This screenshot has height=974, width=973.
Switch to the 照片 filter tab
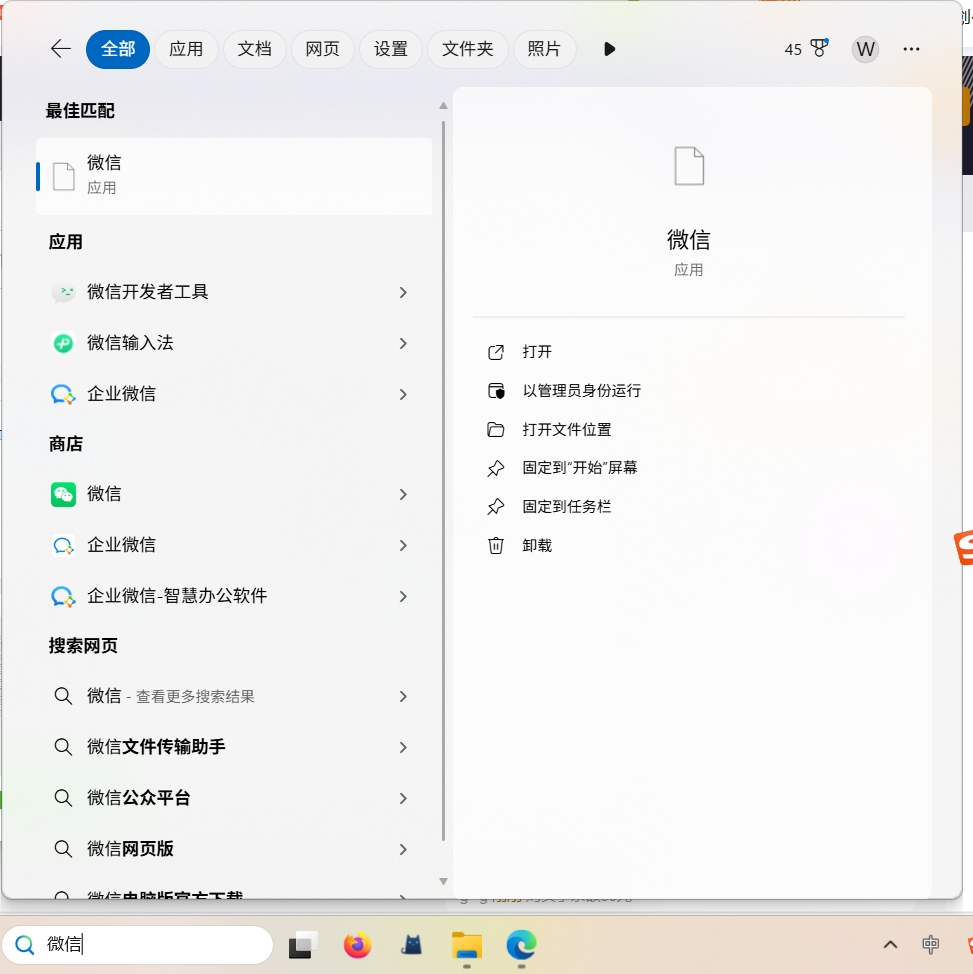coord(544,49)
